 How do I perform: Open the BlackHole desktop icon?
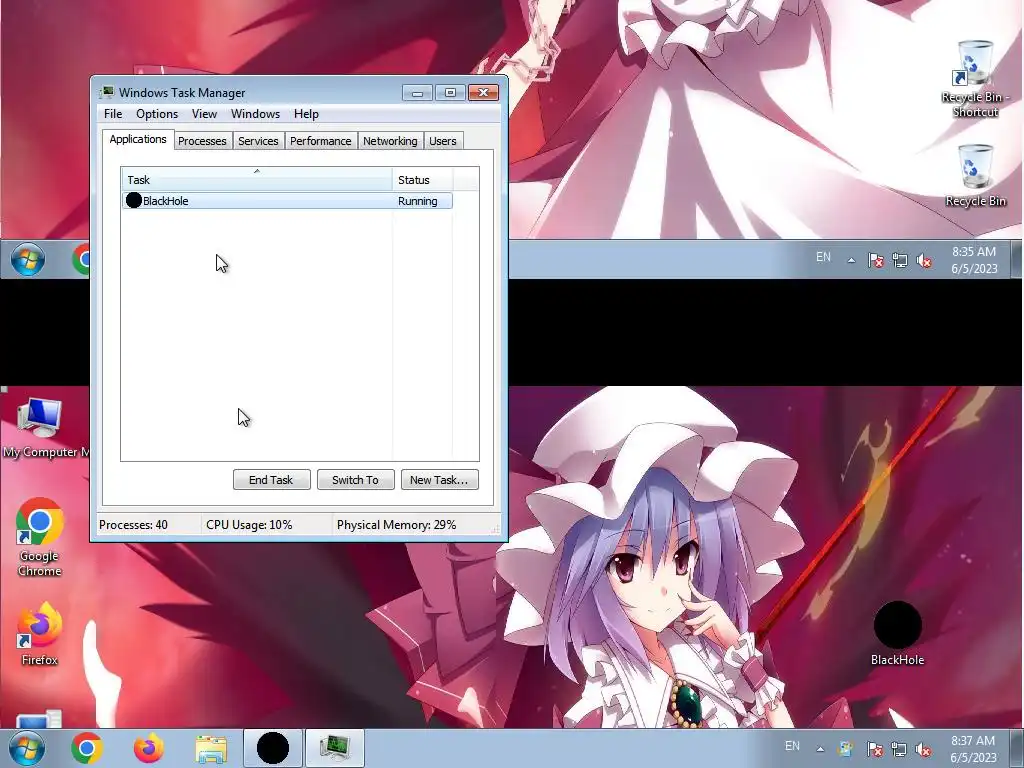tap(897, 633)
